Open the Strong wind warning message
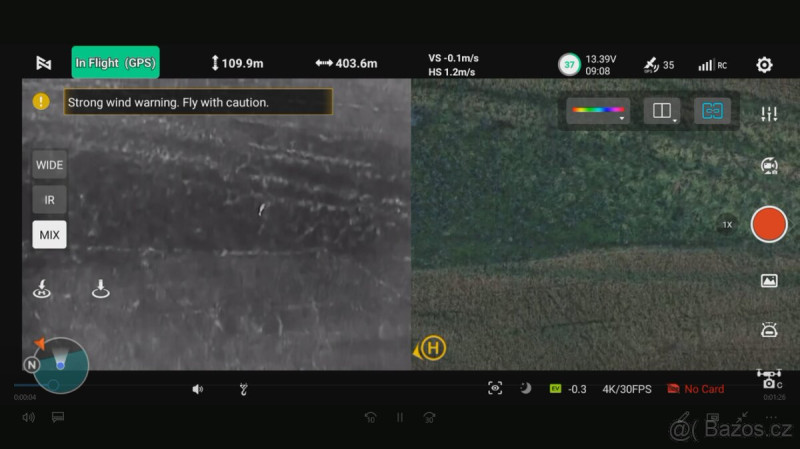 (198, 102)
